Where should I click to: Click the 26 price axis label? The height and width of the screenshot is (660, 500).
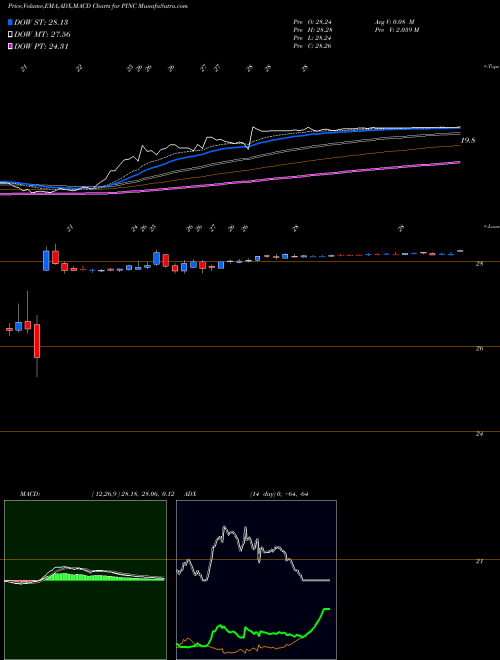(x=479, y=349)
